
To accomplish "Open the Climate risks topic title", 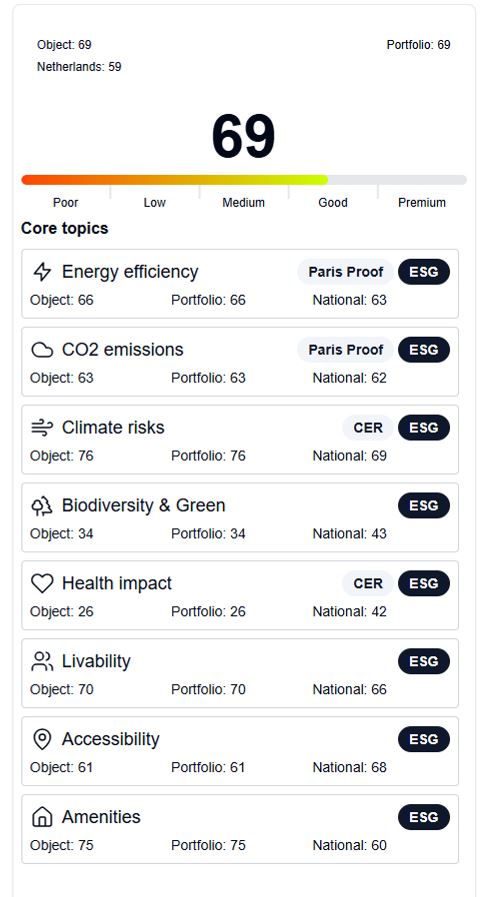I will (113, 427).
